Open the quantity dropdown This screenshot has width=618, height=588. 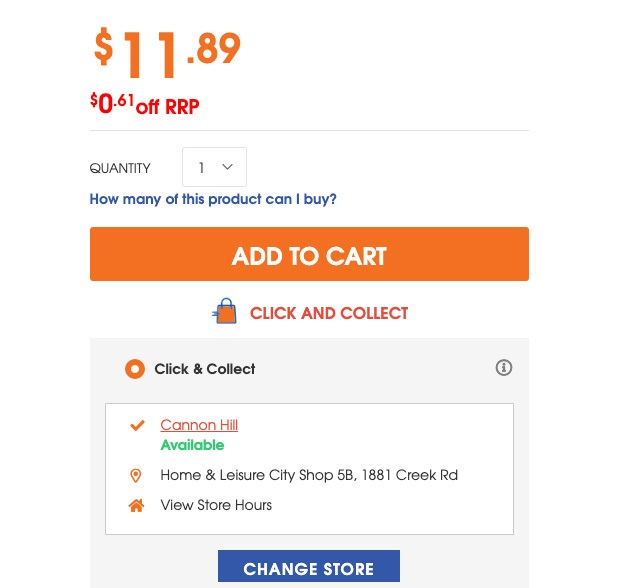(214, 167)
